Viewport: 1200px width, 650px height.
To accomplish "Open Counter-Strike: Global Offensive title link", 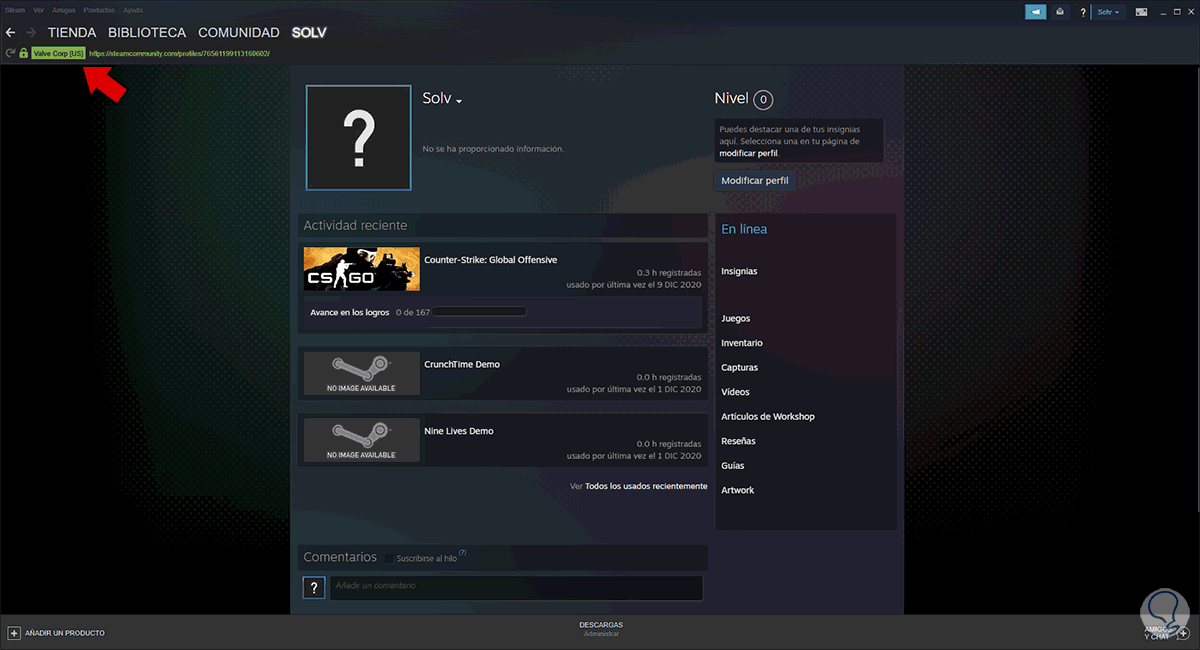I will (490, 260).
